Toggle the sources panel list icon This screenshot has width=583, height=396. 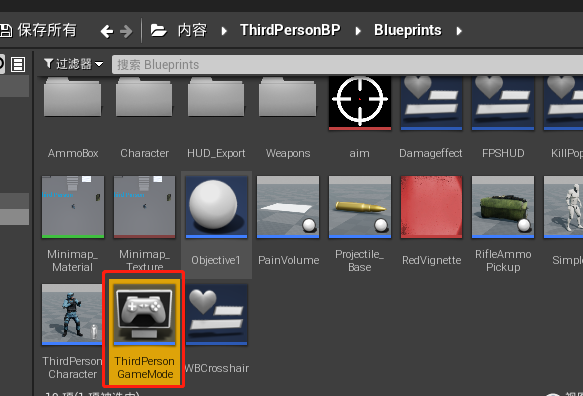(18, 64)
